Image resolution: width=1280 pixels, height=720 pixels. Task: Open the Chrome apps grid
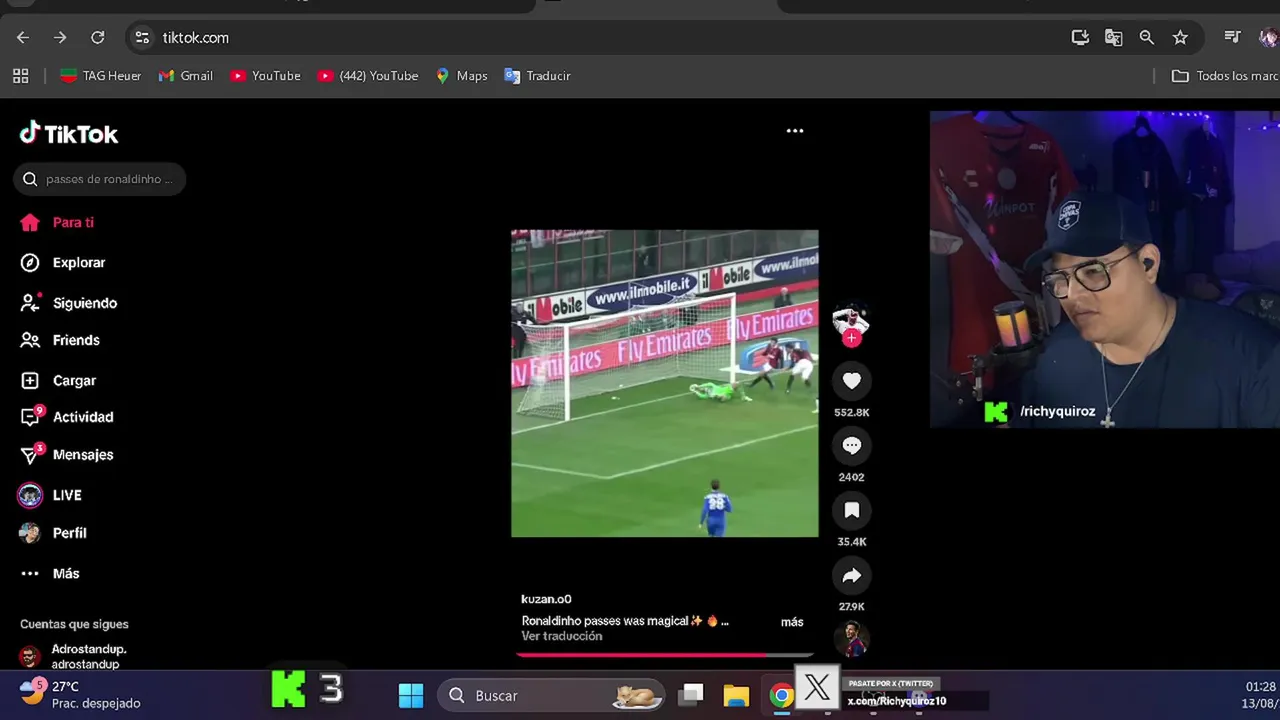click(x=20, y=76)
